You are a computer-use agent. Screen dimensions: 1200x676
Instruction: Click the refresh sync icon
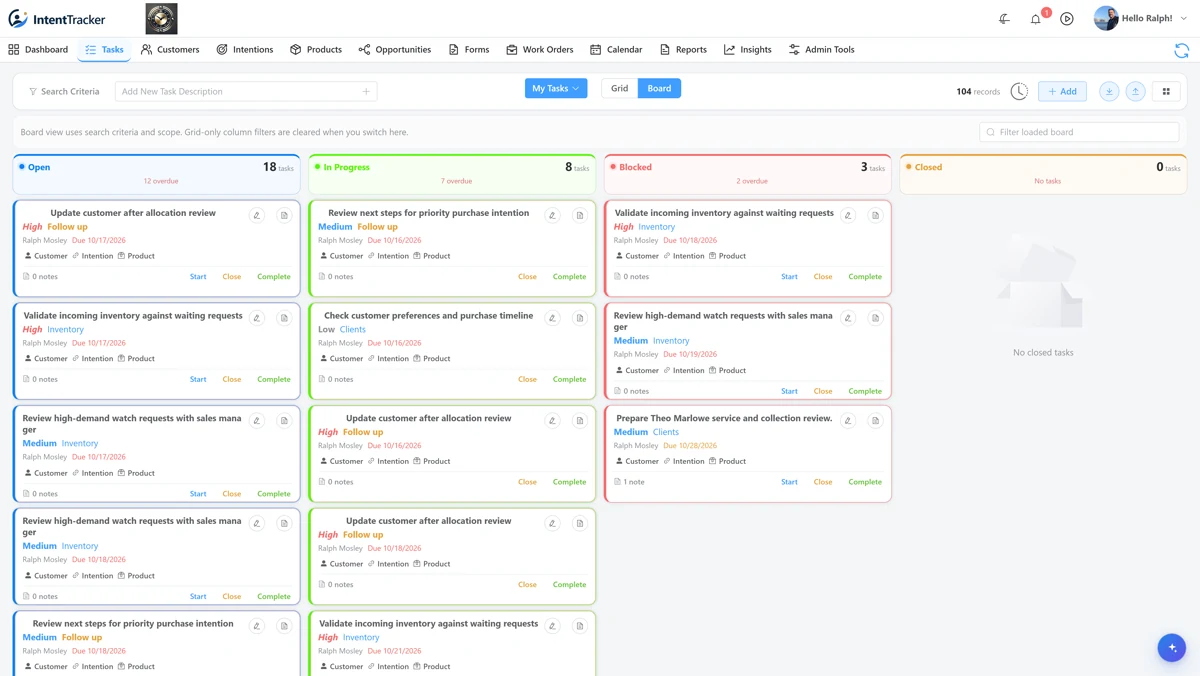tap(1181, 50)
